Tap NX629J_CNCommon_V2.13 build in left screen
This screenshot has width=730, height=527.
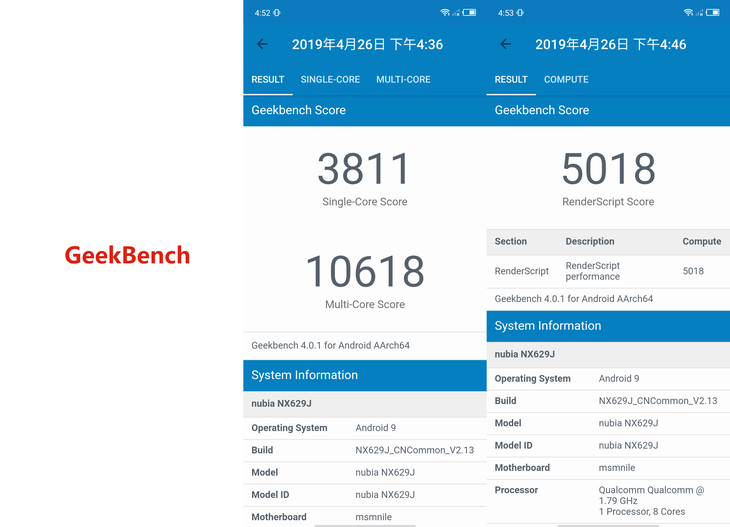click(415, 450)
